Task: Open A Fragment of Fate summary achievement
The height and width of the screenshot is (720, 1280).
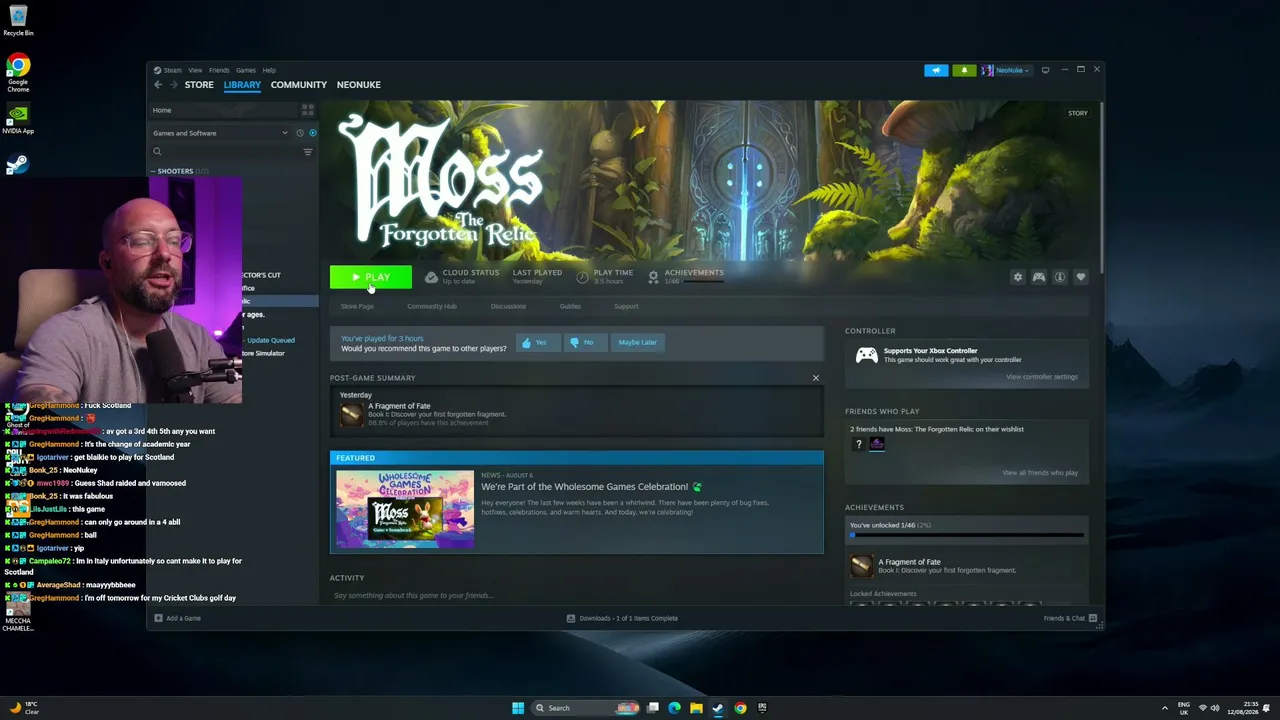Action: [x=352, y=414]
